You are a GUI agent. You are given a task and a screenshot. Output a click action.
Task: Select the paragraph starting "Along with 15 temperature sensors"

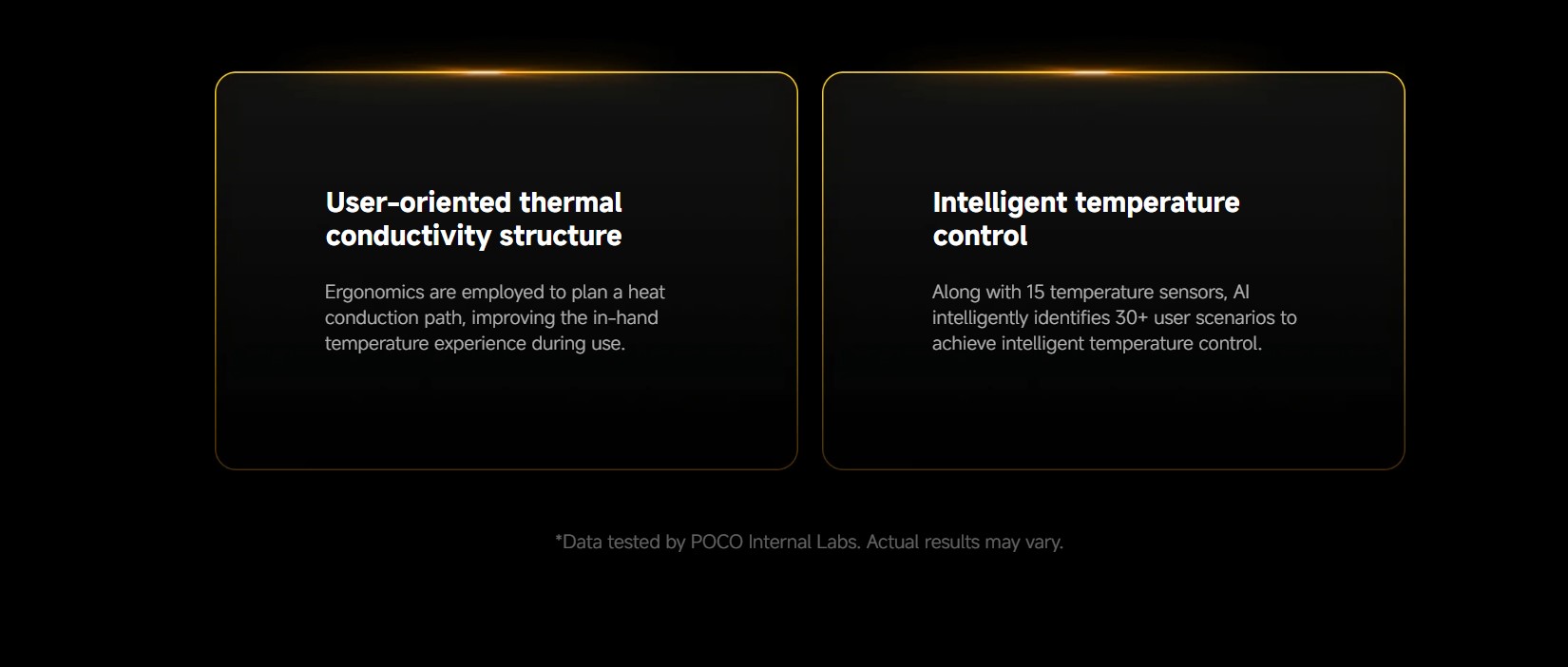coord(1114,317)
